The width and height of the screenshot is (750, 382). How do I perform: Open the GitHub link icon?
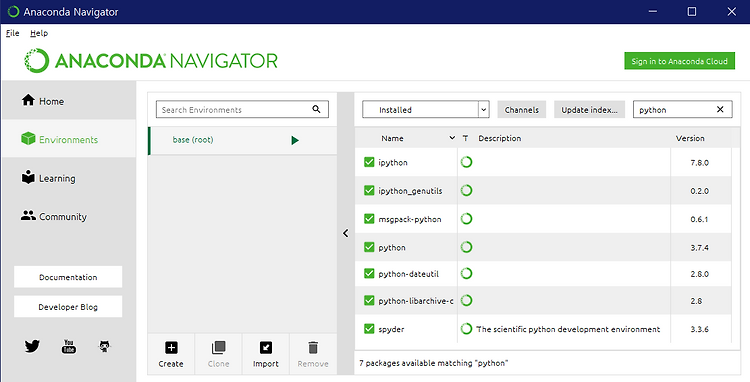click(105, 346)
